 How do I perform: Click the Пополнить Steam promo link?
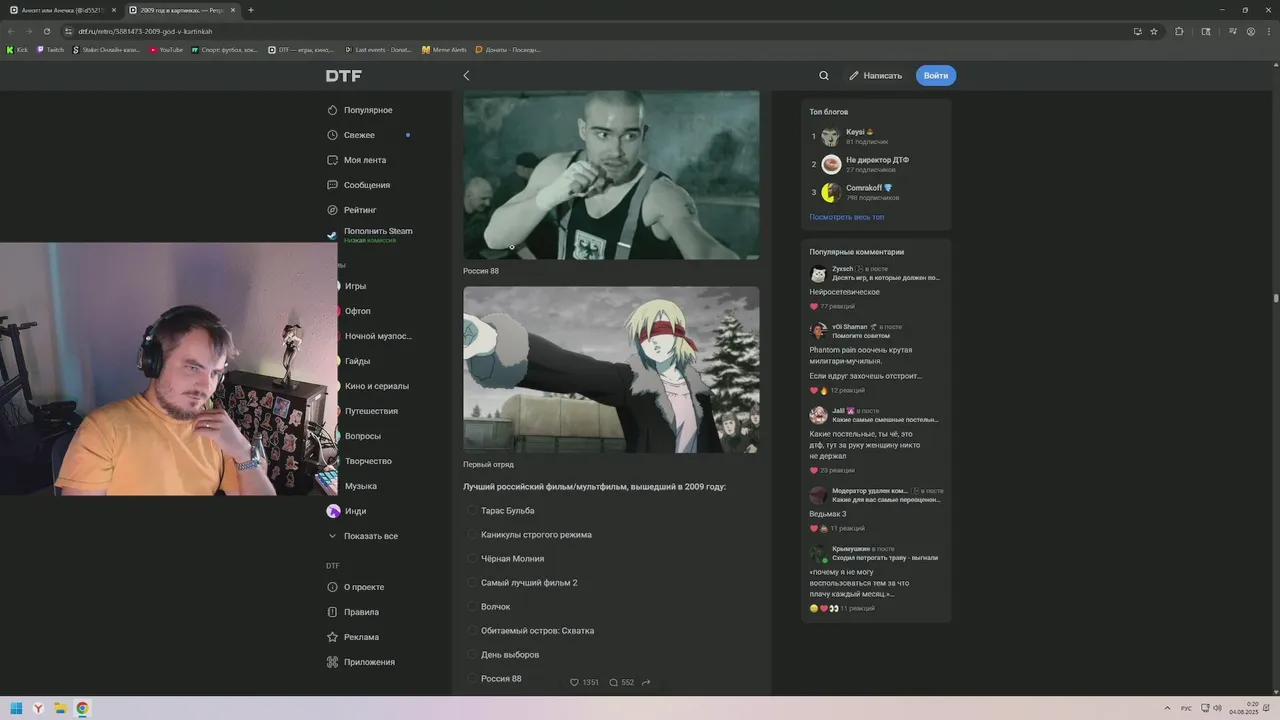[x=370, y=235]
